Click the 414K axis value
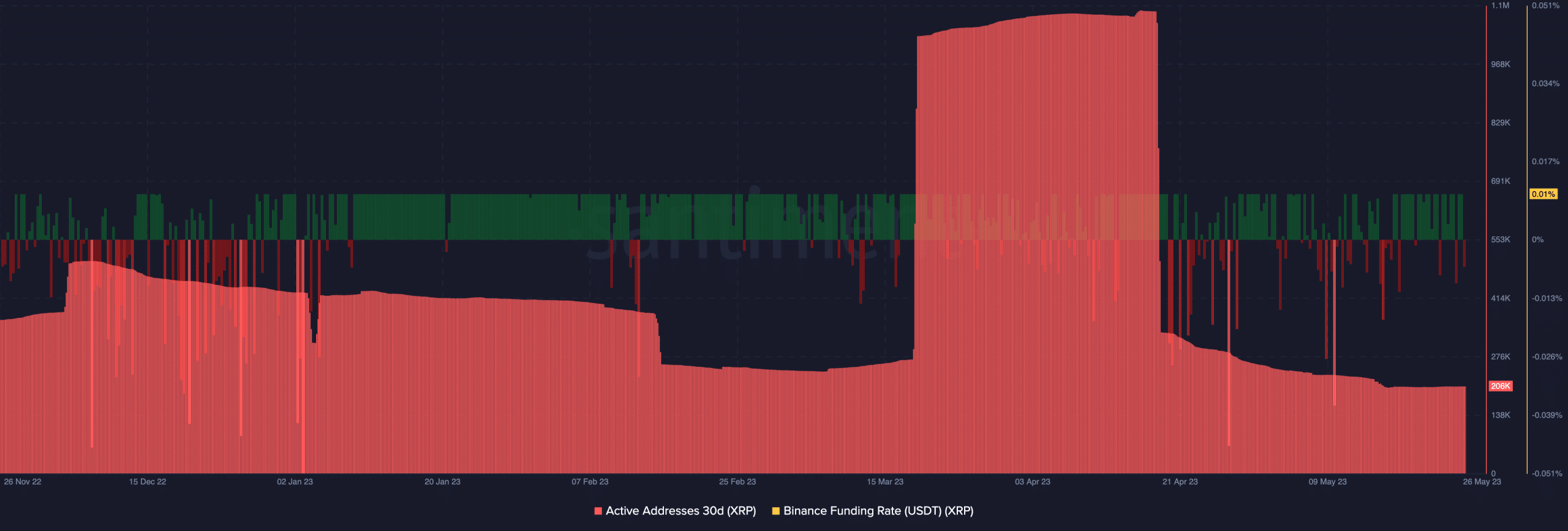Image resolution: width=1568 pixels, height=531 pixels. [x=1501, y=298]
